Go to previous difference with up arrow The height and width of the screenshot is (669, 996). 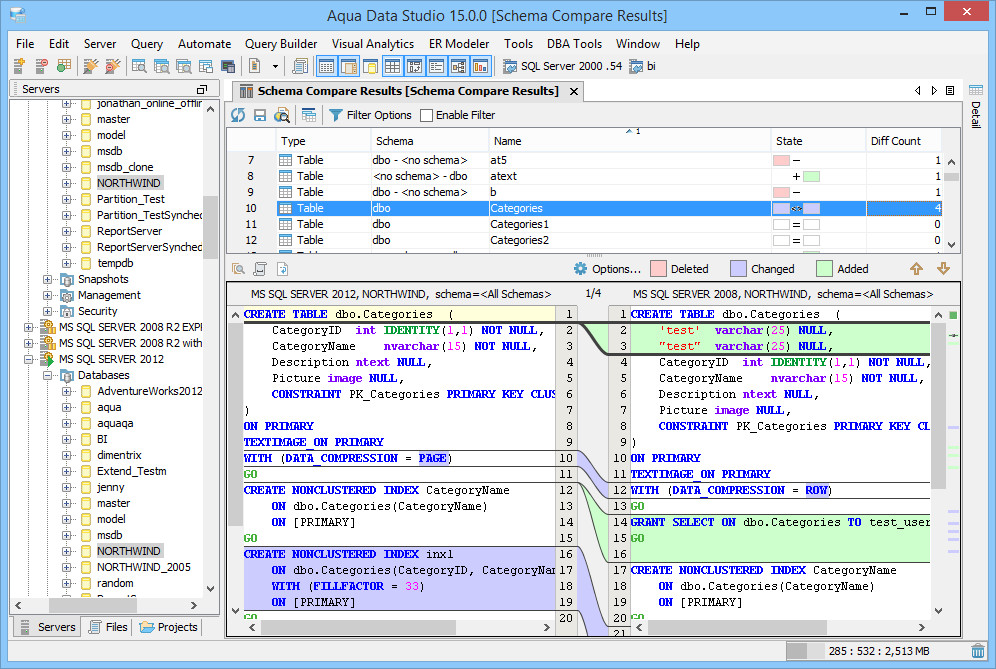click(x=916, y=269)
